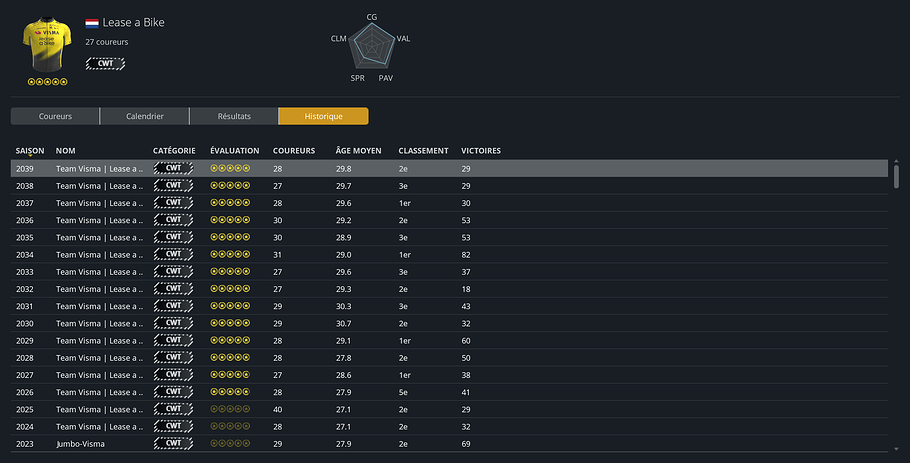Viewport: 910px width, 463px height.
Task: Open the Coureurs tab
Action: [x=55, y=116]
